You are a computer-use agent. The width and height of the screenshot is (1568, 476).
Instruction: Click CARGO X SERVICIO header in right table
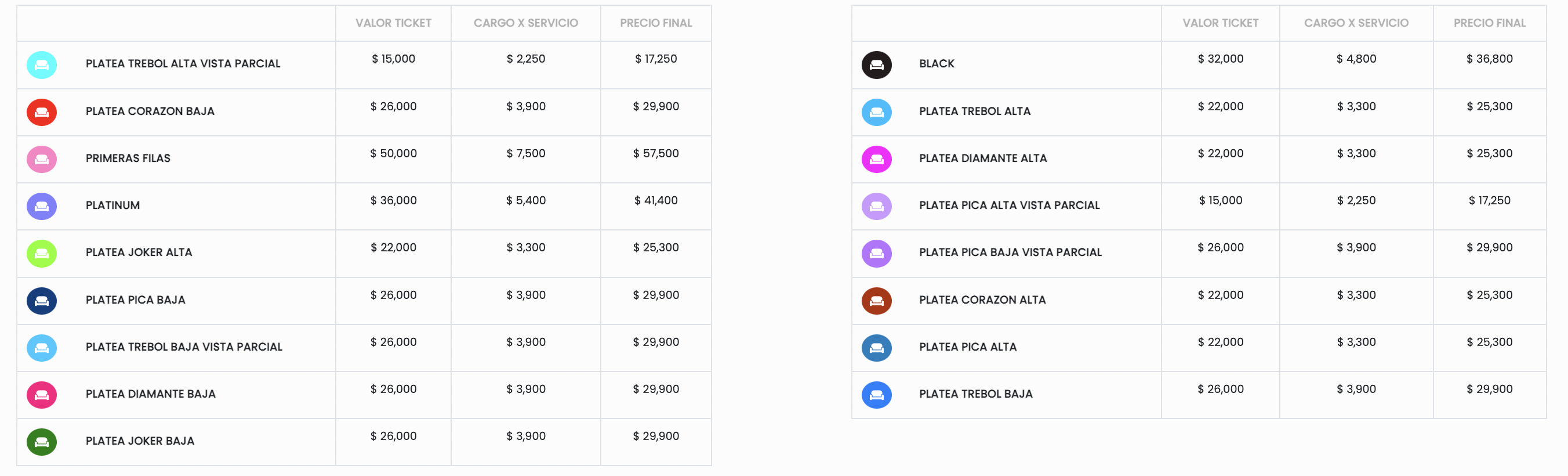coord(1356,23)
